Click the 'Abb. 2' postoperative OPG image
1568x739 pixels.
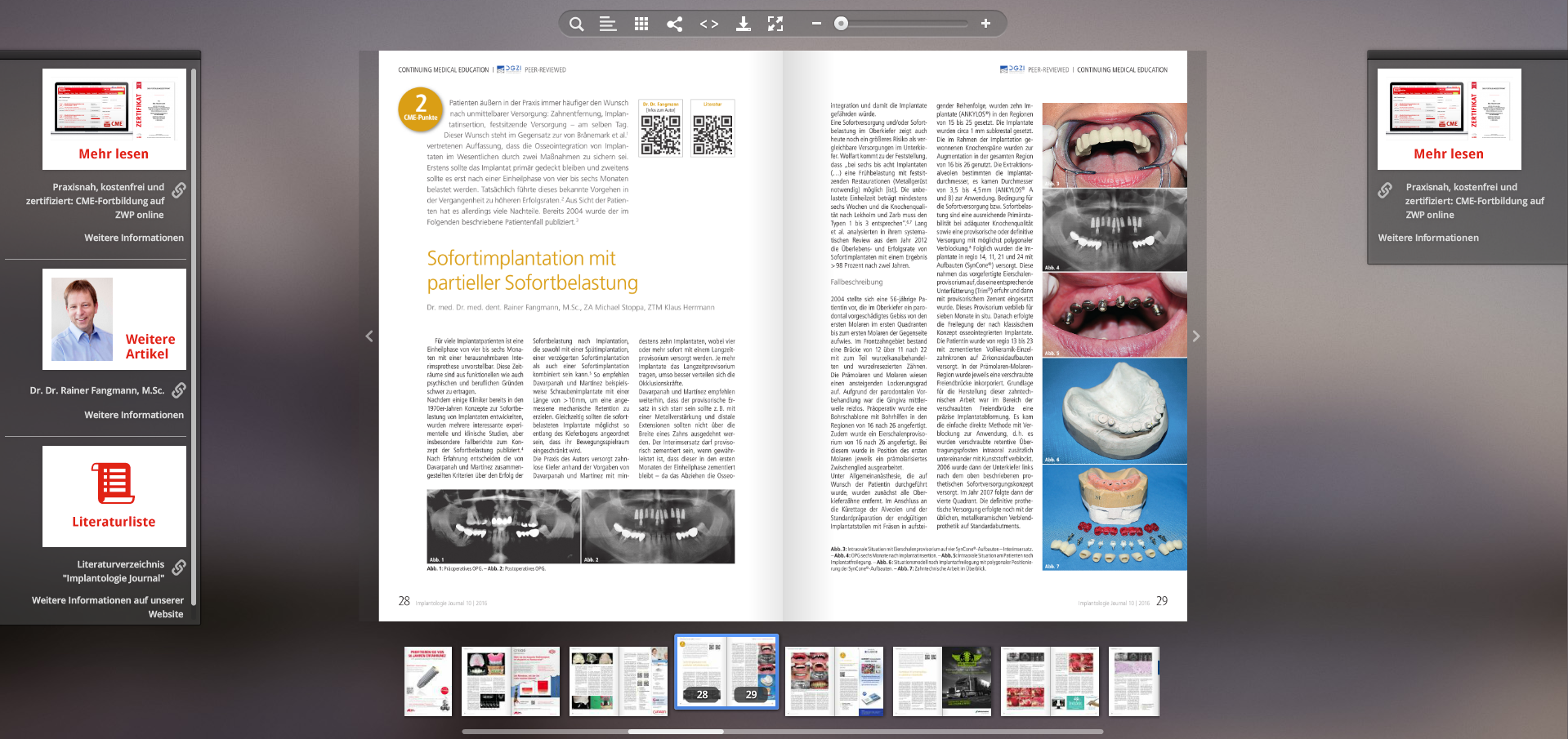pyautogui.click(x=658, y=527)
